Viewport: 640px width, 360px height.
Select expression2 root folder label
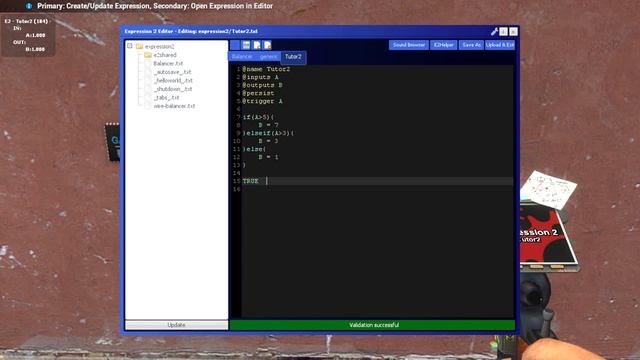point(160,46)
